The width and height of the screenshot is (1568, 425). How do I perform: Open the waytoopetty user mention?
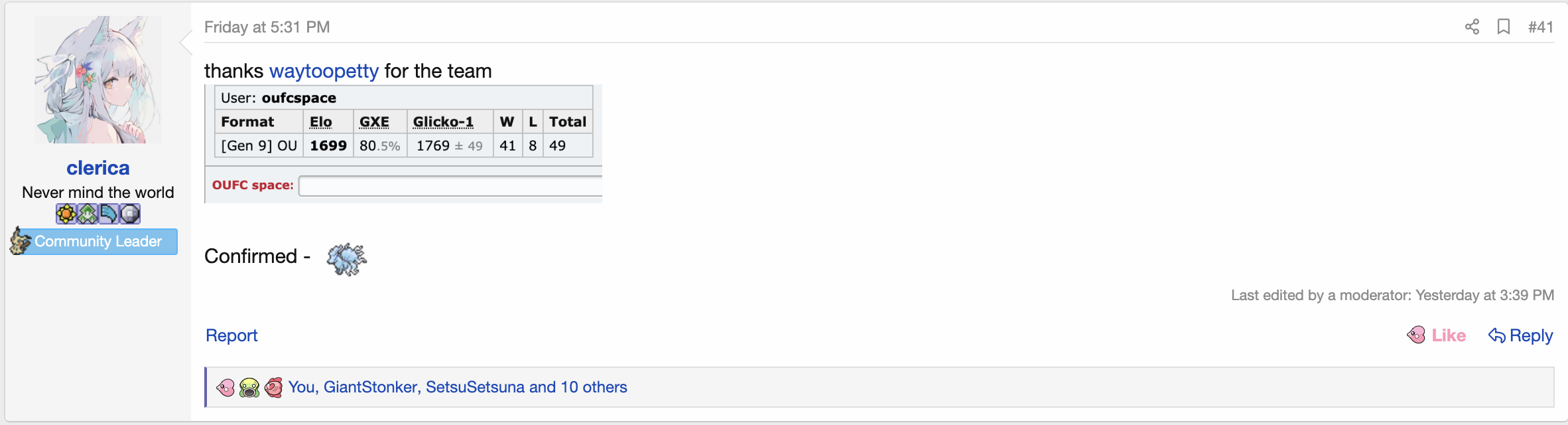(x=324, y=71)
